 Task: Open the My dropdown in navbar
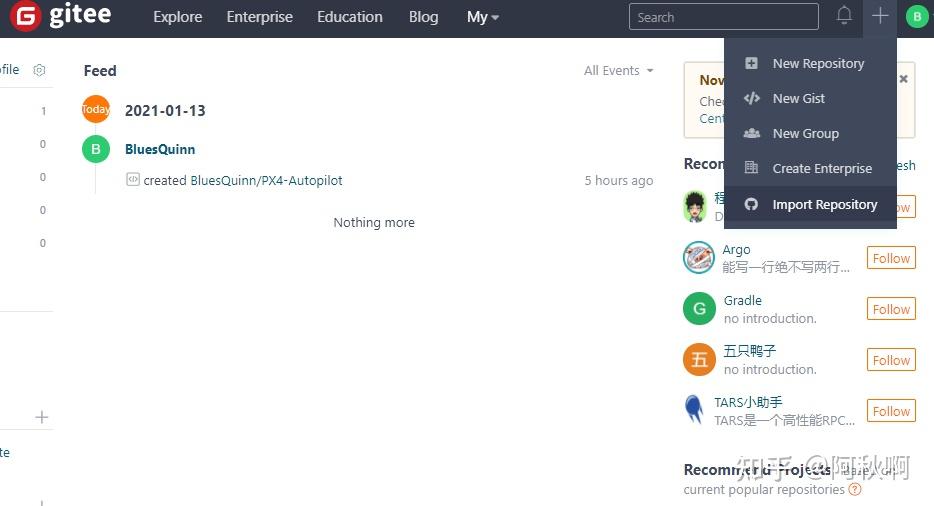click(x=483, y=17)
